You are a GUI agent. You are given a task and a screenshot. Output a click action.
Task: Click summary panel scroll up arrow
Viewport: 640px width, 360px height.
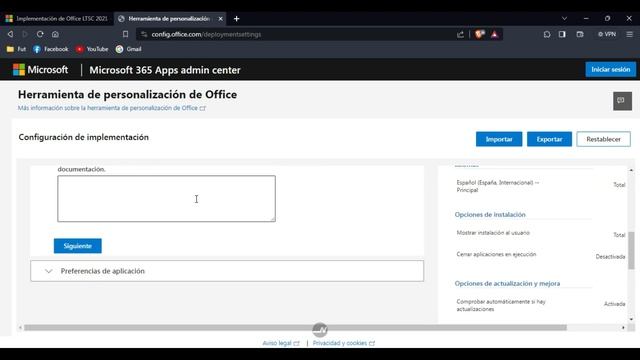(631, 170)
